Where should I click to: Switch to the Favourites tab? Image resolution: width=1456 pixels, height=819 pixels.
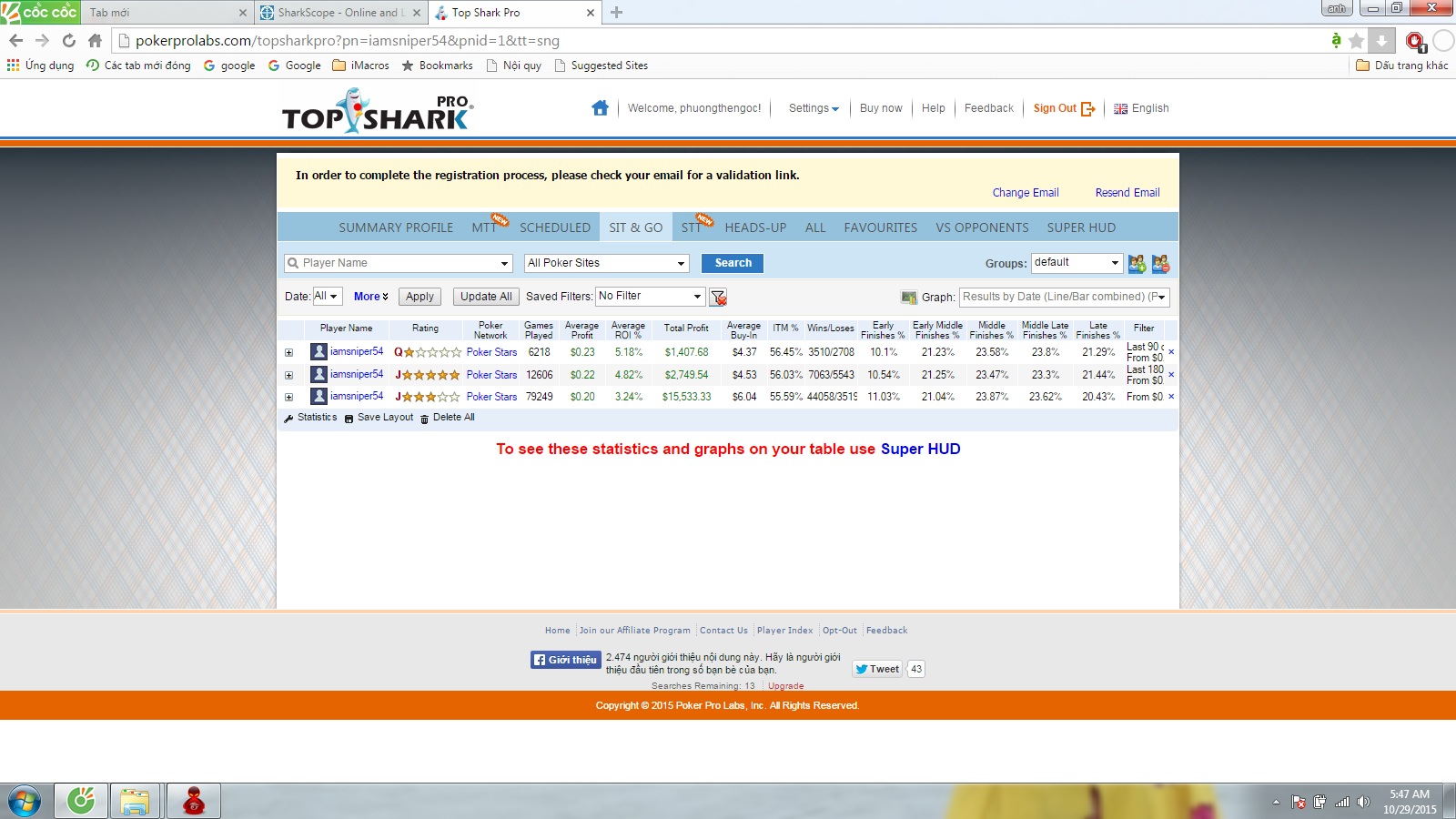point(880,227)
